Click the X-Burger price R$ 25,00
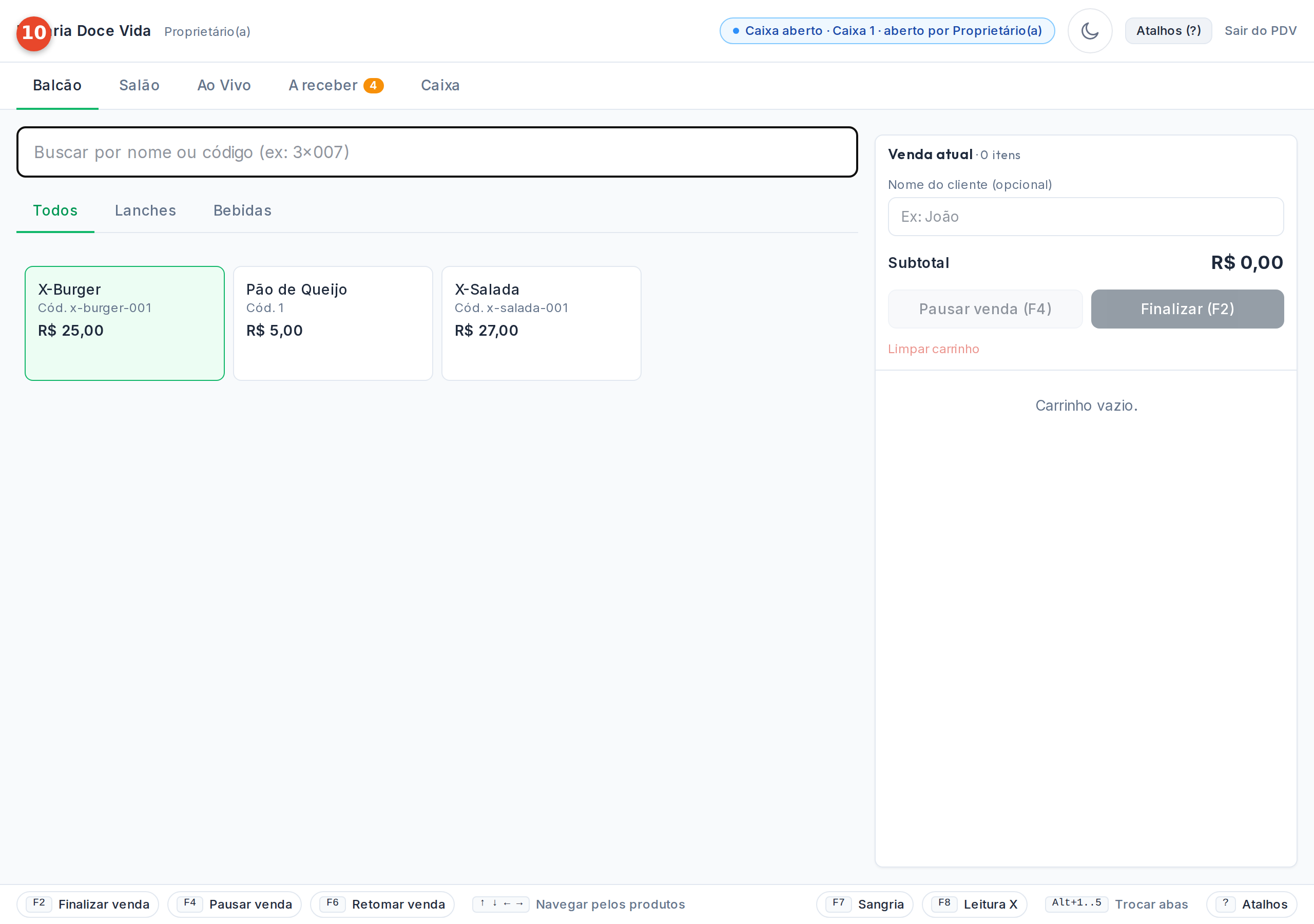This screenshot has height=924, width=1314. point(71,330)
